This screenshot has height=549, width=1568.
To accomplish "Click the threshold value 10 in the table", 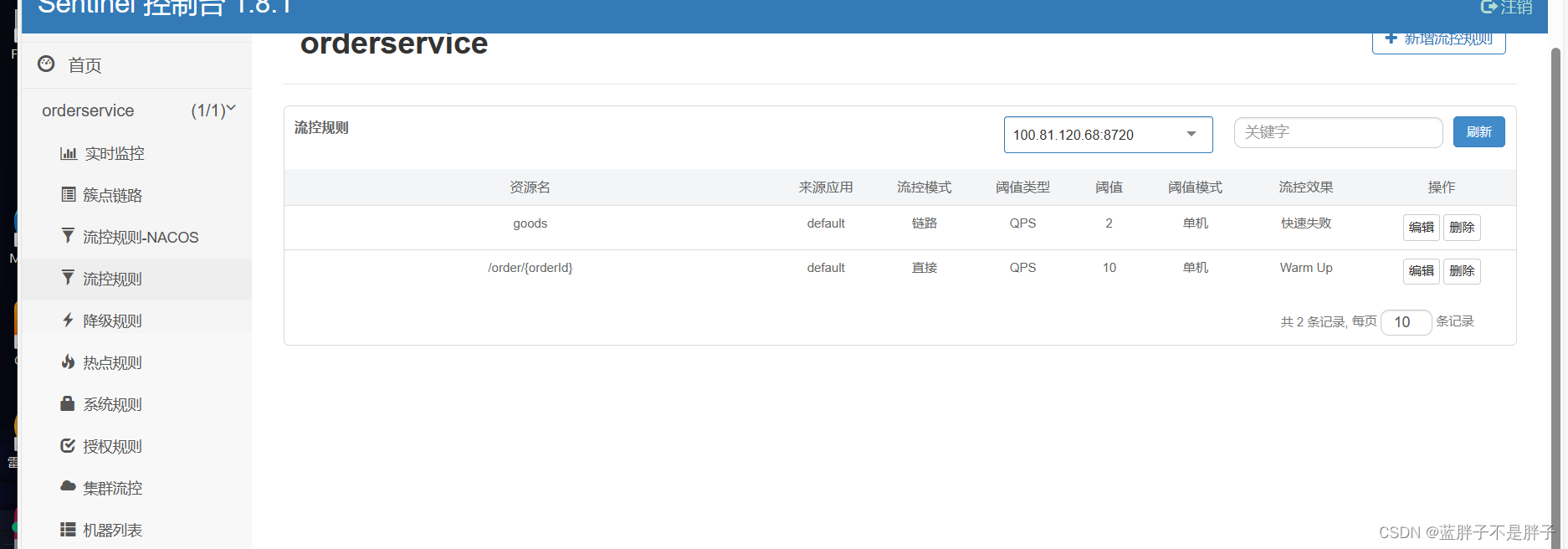I will point(1109,268).
